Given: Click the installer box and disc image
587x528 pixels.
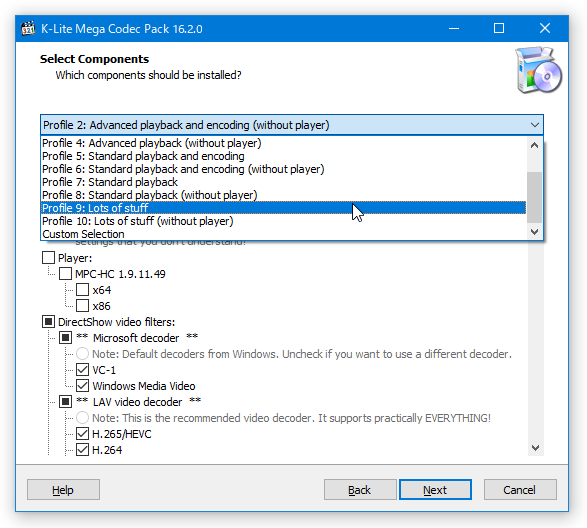Looking at the screenshot, I should coord(538,70).
